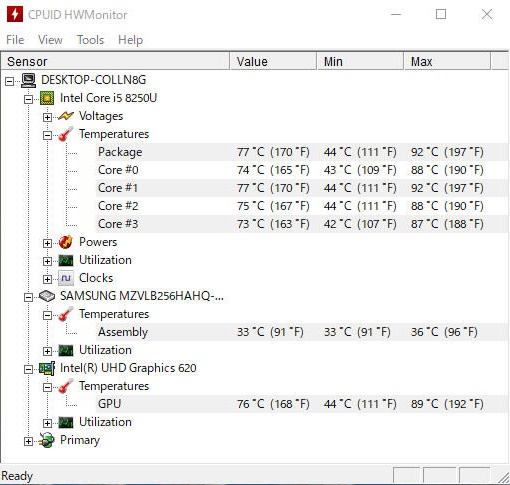Expand the Voltages tree node
This screenshot has height=485, width=510.
[47, 117]
